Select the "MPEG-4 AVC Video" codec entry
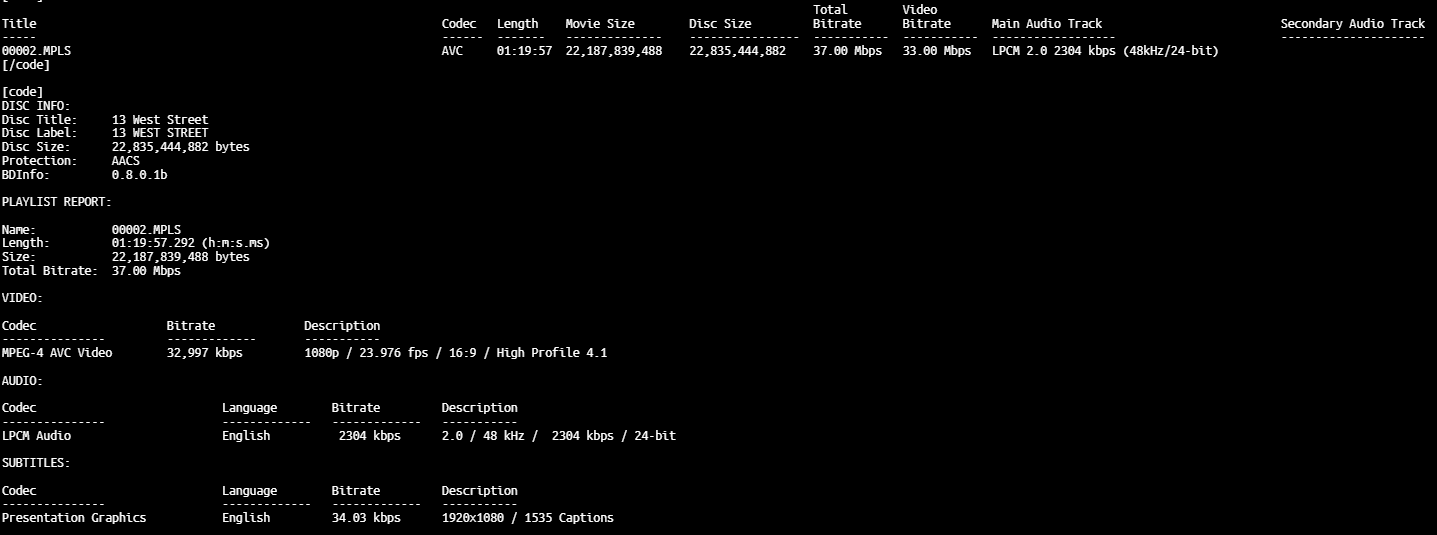The width and height of the screenshot is (1437, 535). pos(57,353)
